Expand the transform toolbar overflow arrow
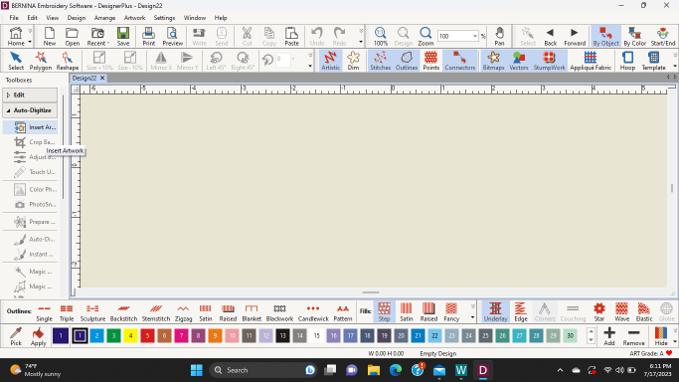Viewport: 679px width, 382px height. (x=310, y=66)
